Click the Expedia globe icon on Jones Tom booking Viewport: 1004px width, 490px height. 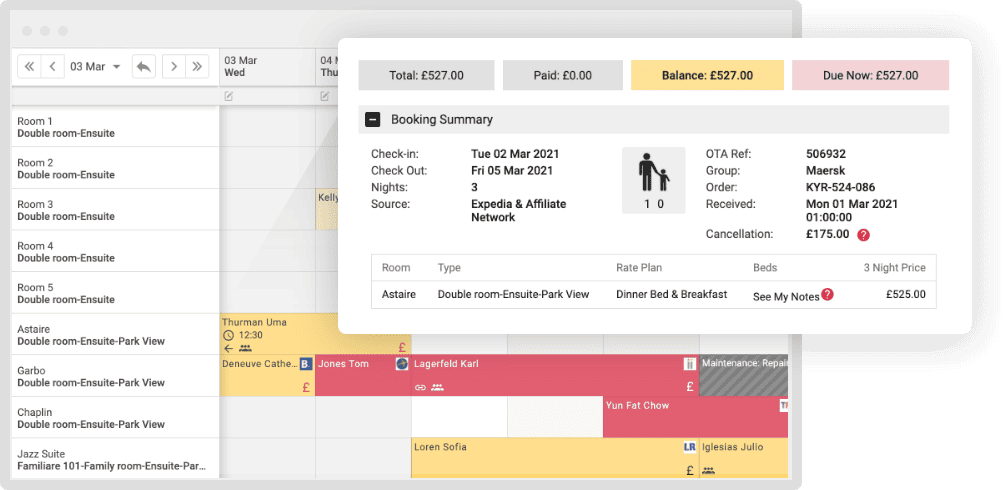pyautogui.click(x=402, y=364)
